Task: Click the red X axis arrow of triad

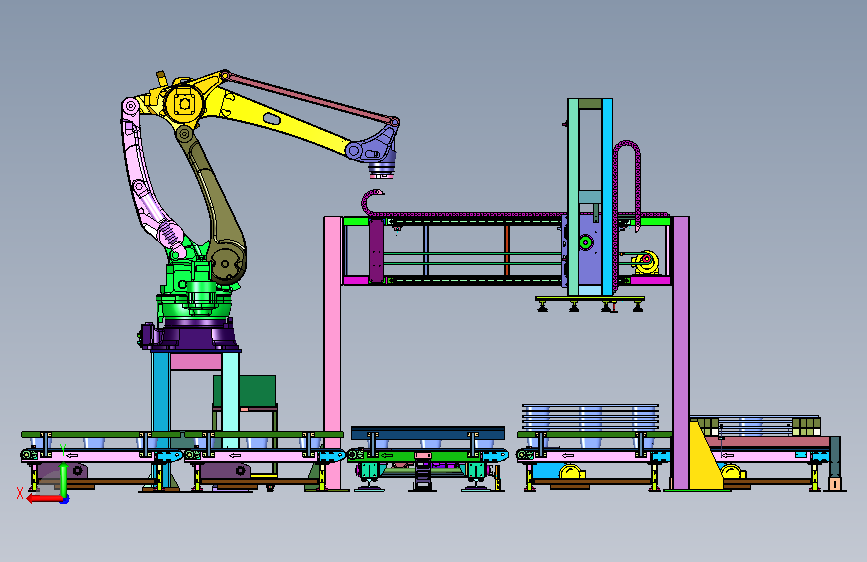Action: [44, 499]
